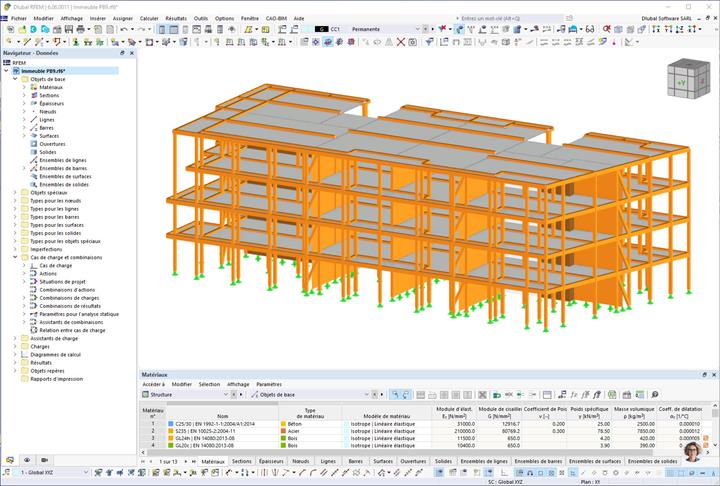
Task: Switch to the Surfaces table tab
Action: [x=383, y=461]
